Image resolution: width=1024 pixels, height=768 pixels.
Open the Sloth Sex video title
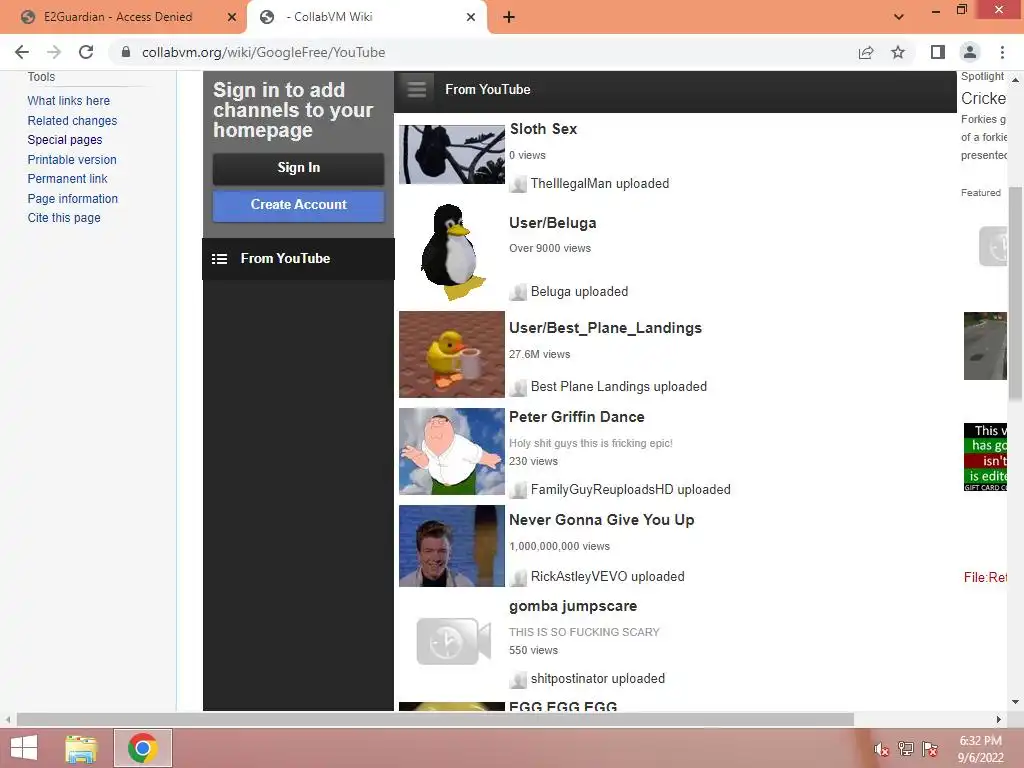pyautogui.click(x=543, y=129)
